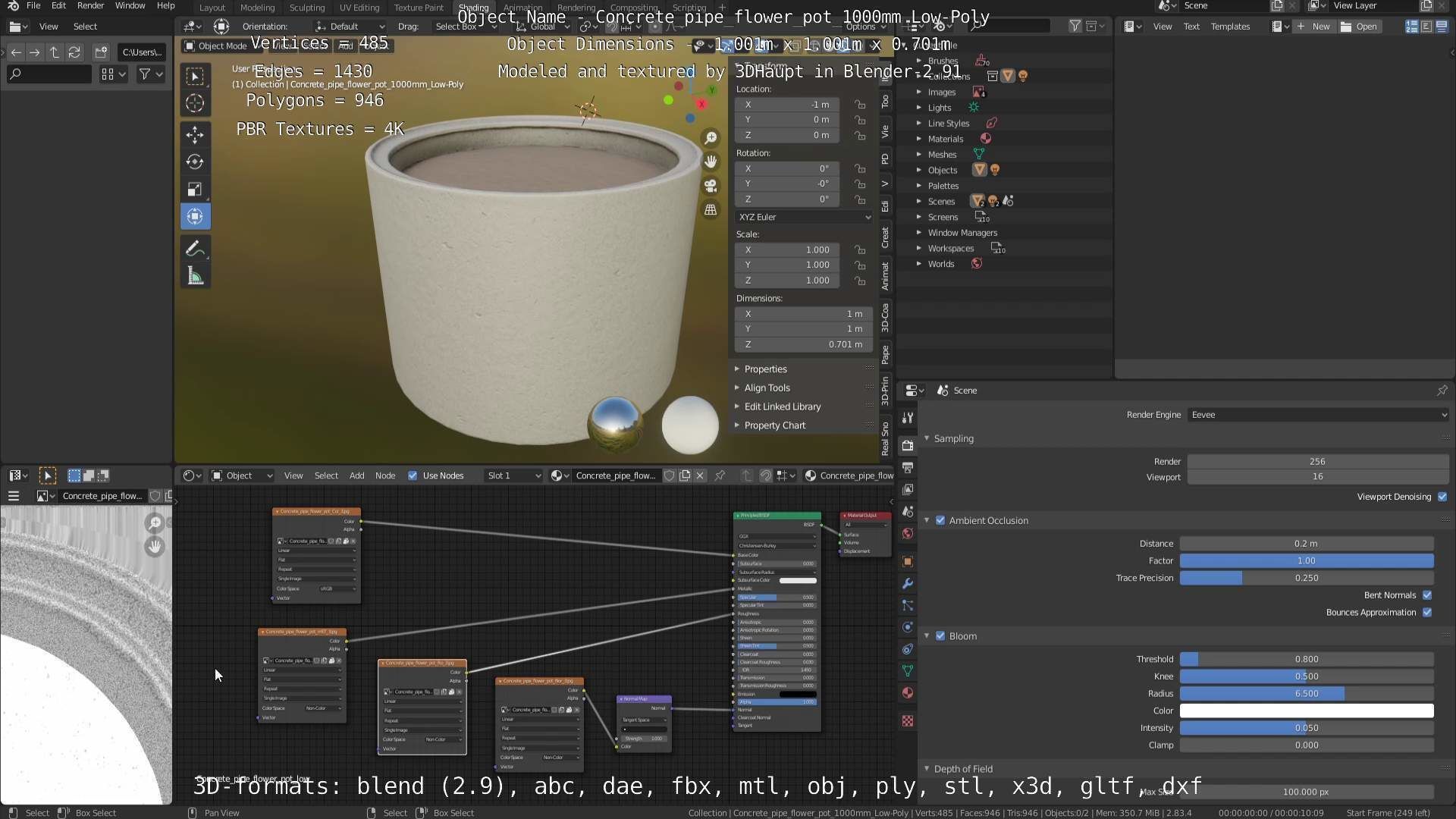This screenshot has width=1456, height=819.
Task: Open the Window menu
Action: click(130, 5)
